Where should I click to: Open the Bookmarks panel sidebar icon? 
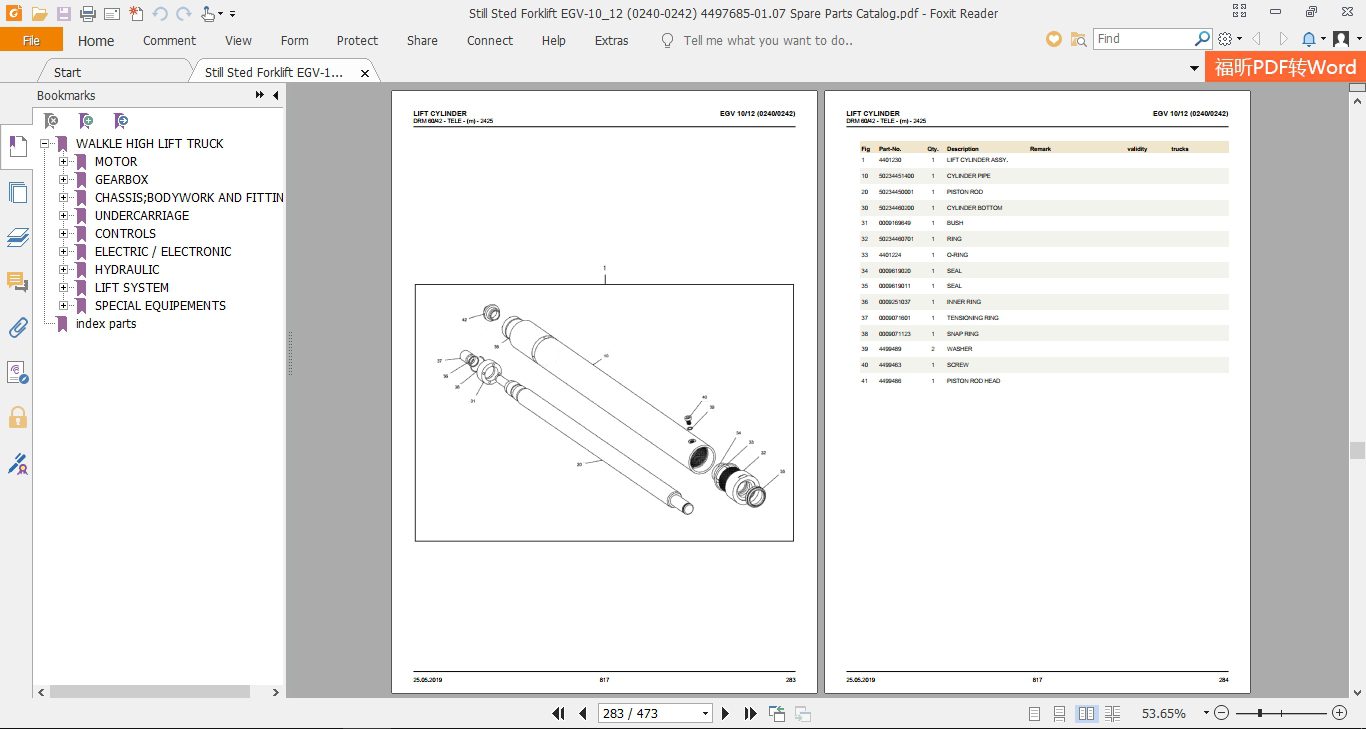tap(17, 147)
